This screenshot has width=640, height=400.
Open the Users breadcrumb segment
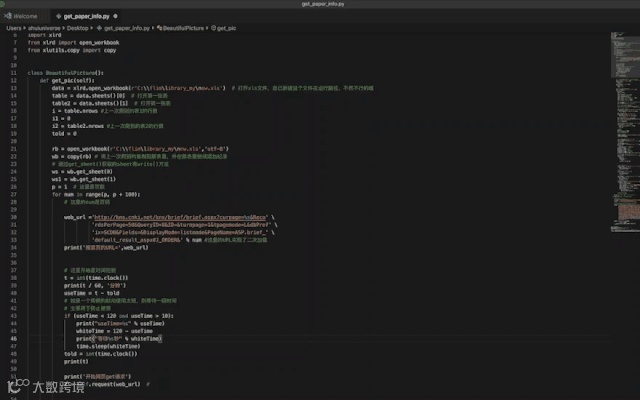(x=13, y=28)
